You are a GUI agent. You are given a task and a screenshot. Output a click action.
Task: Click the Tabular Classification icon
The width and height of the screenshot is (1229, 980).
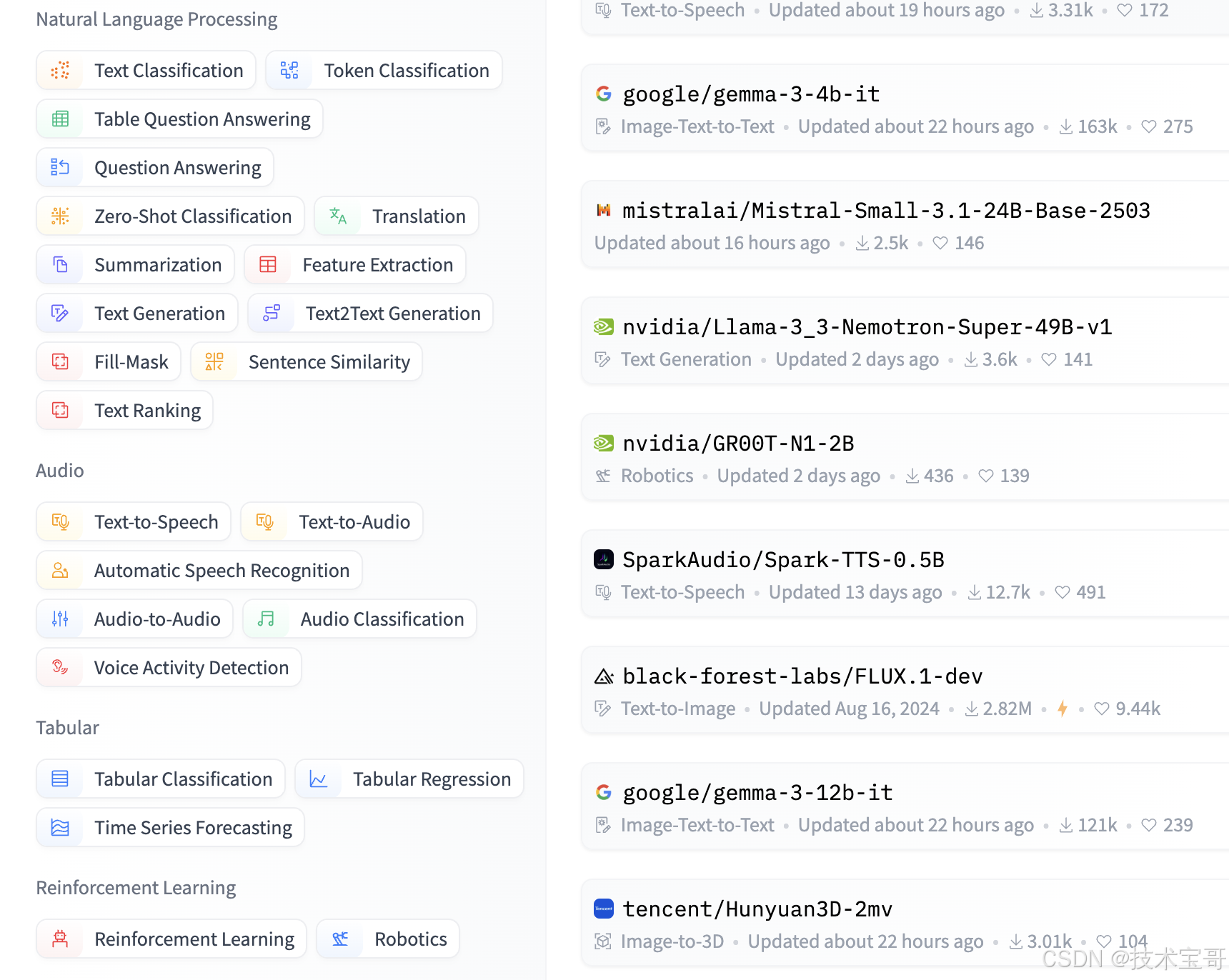[61, 779]
